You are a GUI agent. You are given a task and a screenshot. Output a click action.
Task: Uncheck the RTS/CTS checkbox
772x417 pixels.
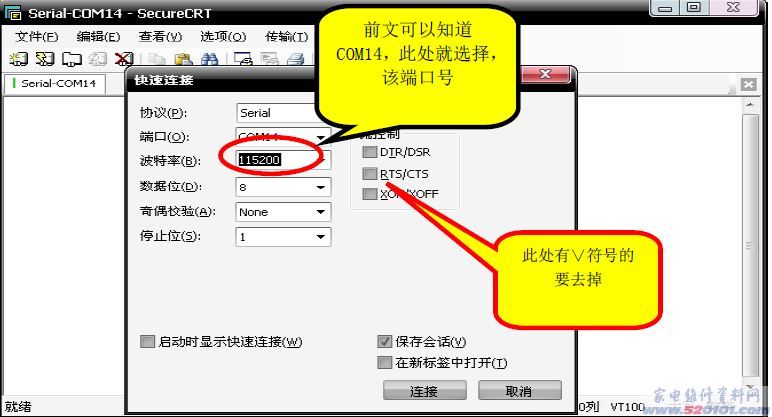[x=370, y=174]
